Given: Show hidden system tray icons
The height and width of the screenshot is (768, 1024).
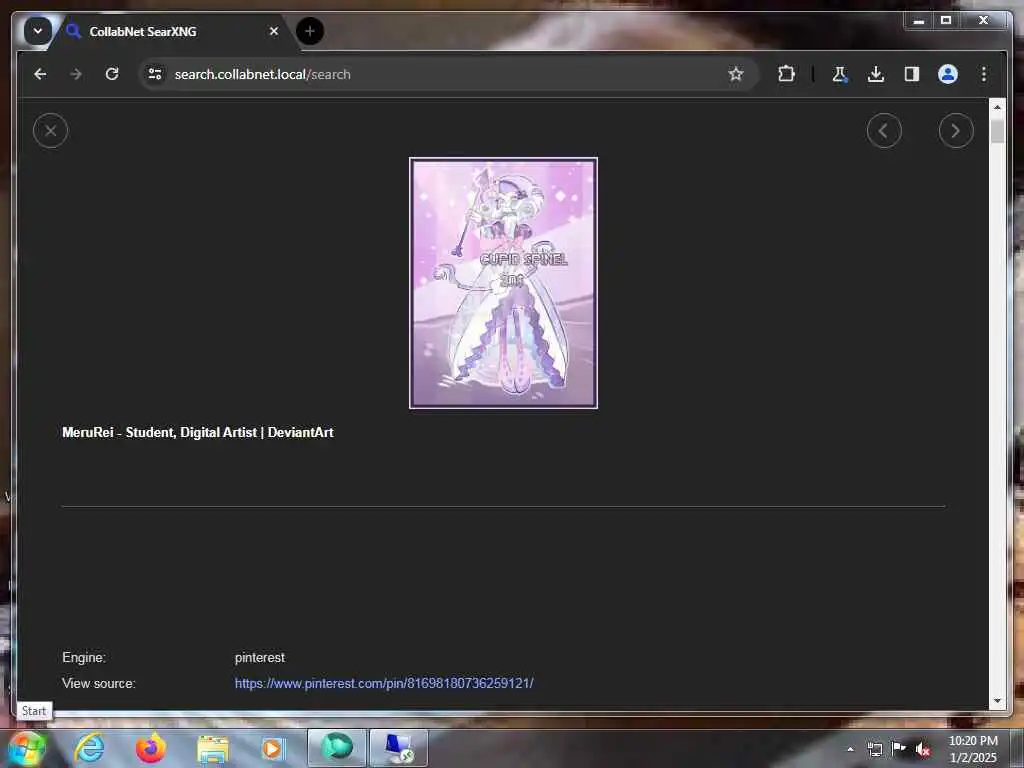Looking at the screenshot, I should (x=850, y=749).
